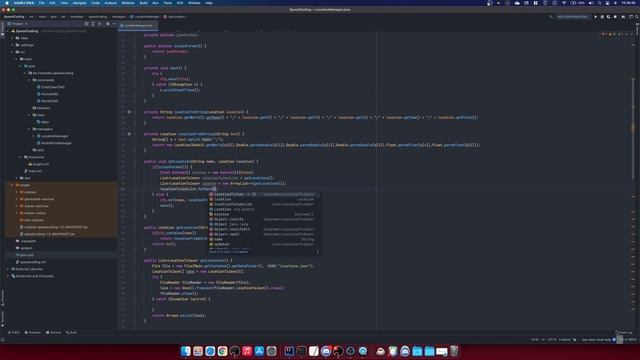Open the Project view selector dropdown
The height and width of the screenshot is (360, 640).
(x=18, y=24)
